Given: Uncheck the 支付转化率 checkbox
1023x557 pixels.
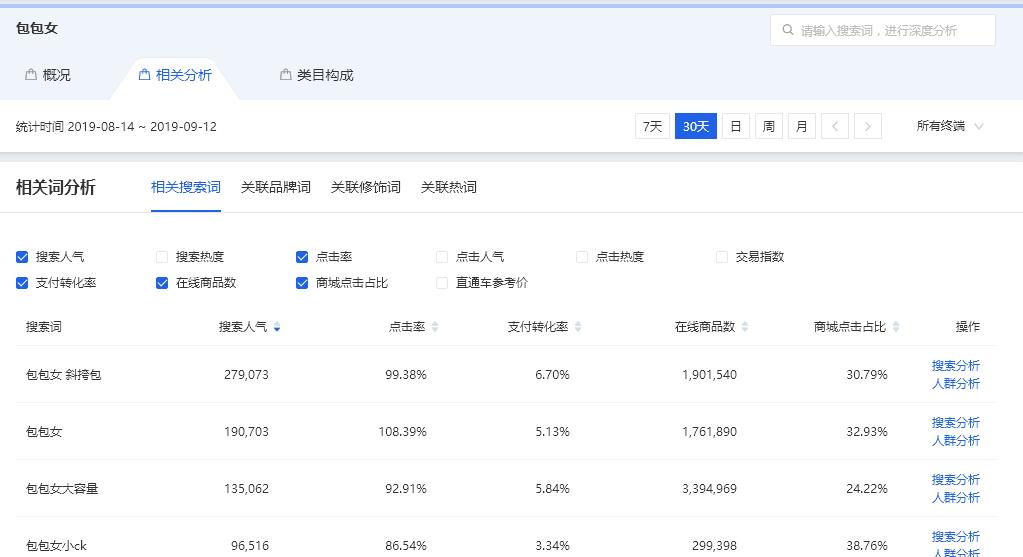Looking at the screenshot, I should point(22,283).
